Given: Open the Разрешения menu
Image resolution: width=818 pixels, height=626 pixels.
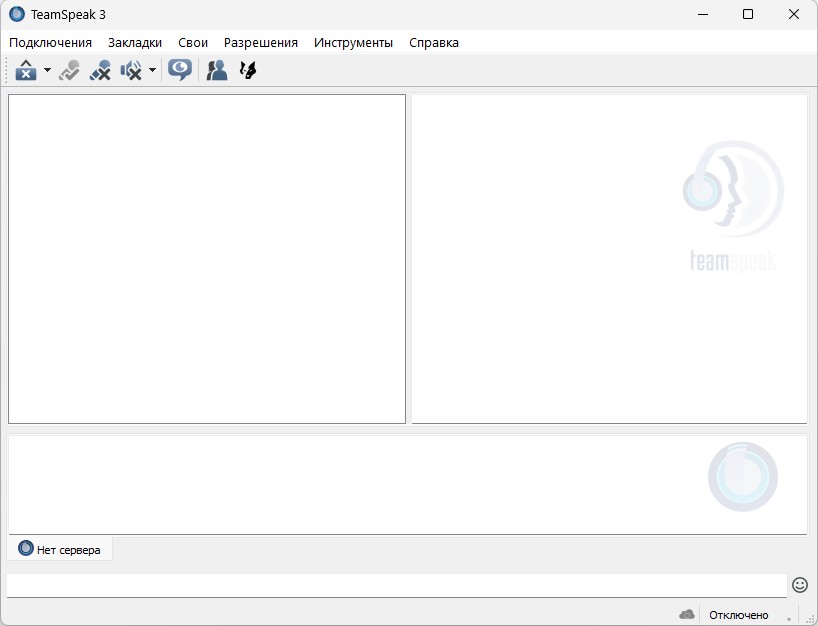Looking at the screenshot, I should pyautogui.click(x=261, y=43).
